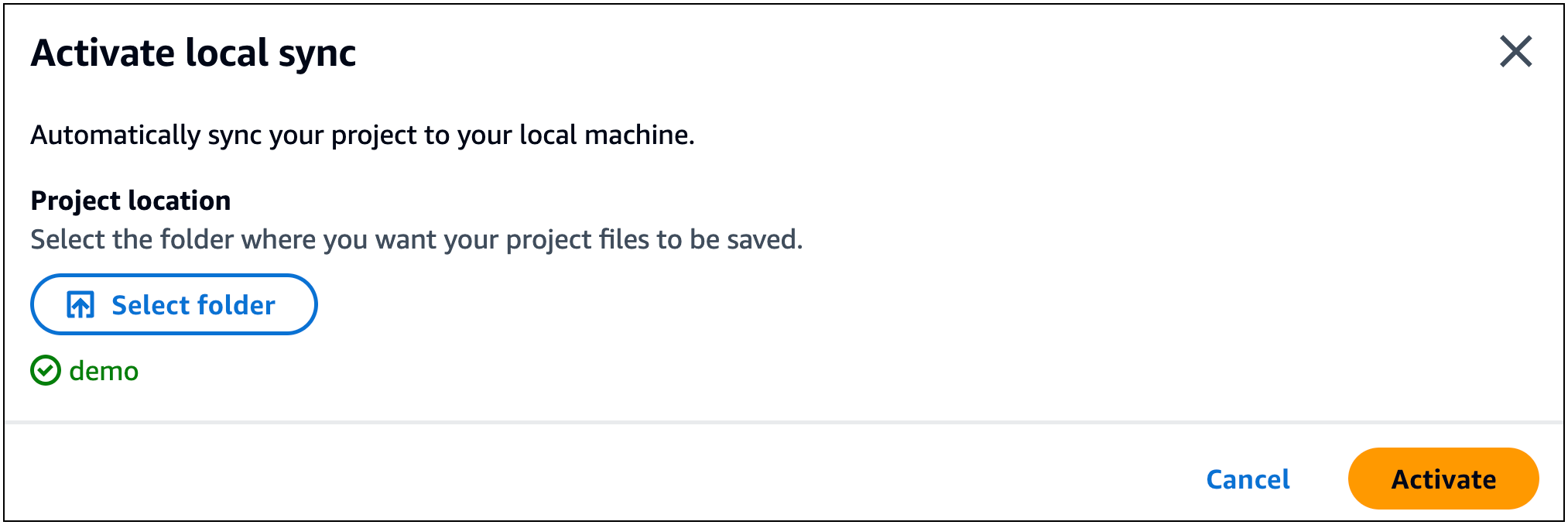The width and height of the screenshot is (1568, 525).
Task: Click the selected folder named demo
Action: click(x=103, y=370)
